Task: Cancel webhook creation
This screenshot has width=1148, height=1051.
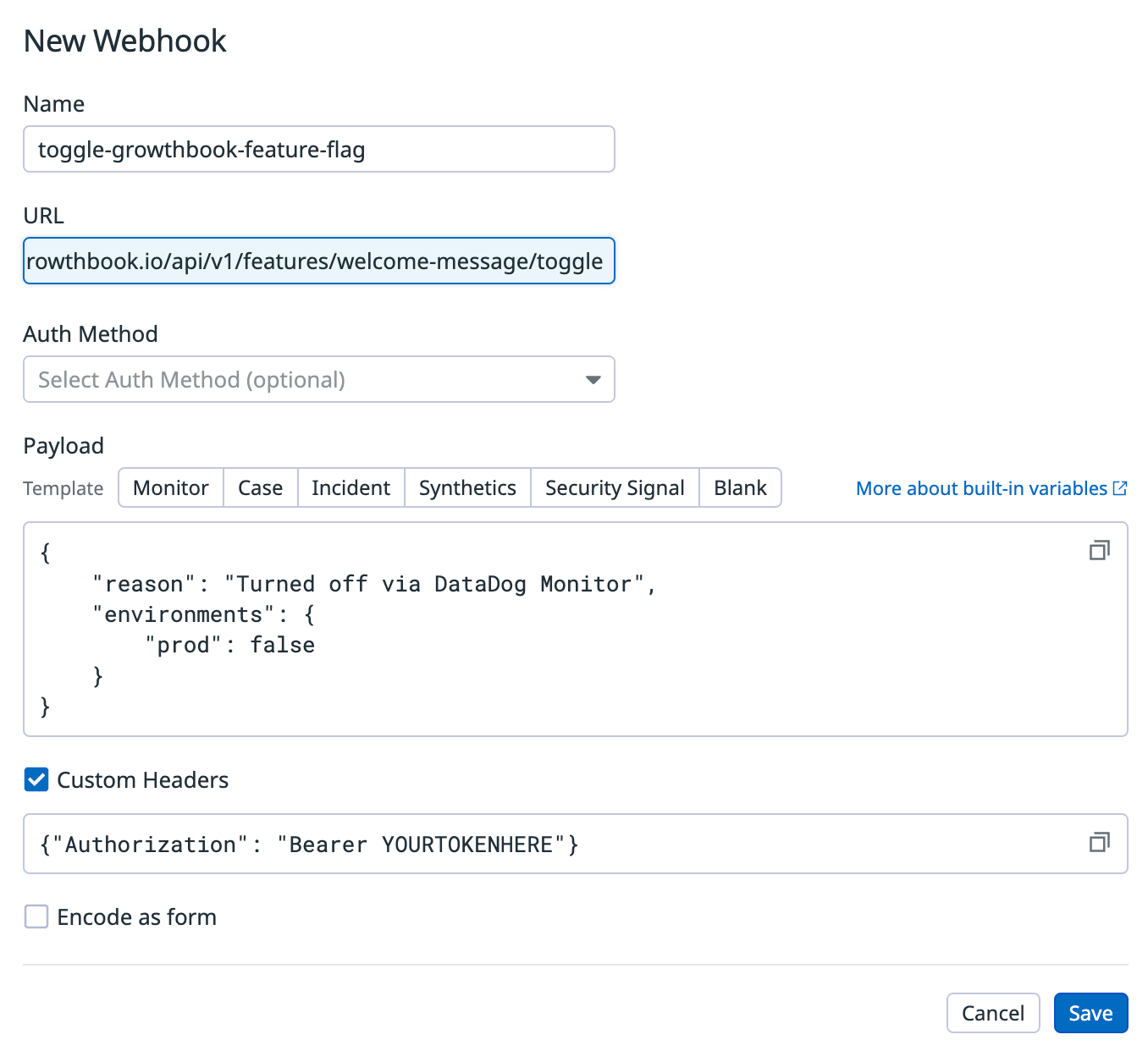Action: coord(993,1013)
